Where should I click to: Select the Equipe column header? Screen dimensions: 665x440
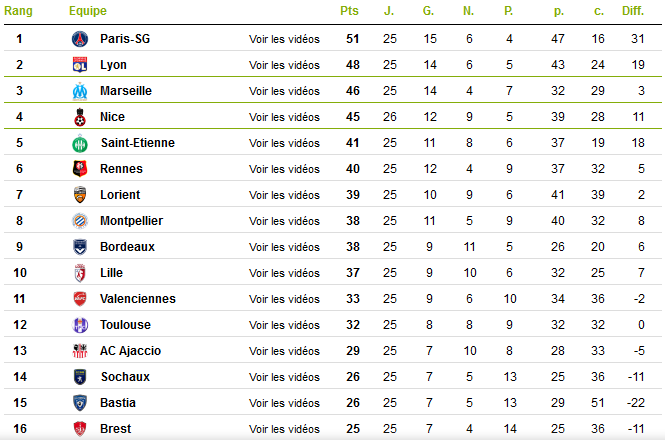coord(88,11)
